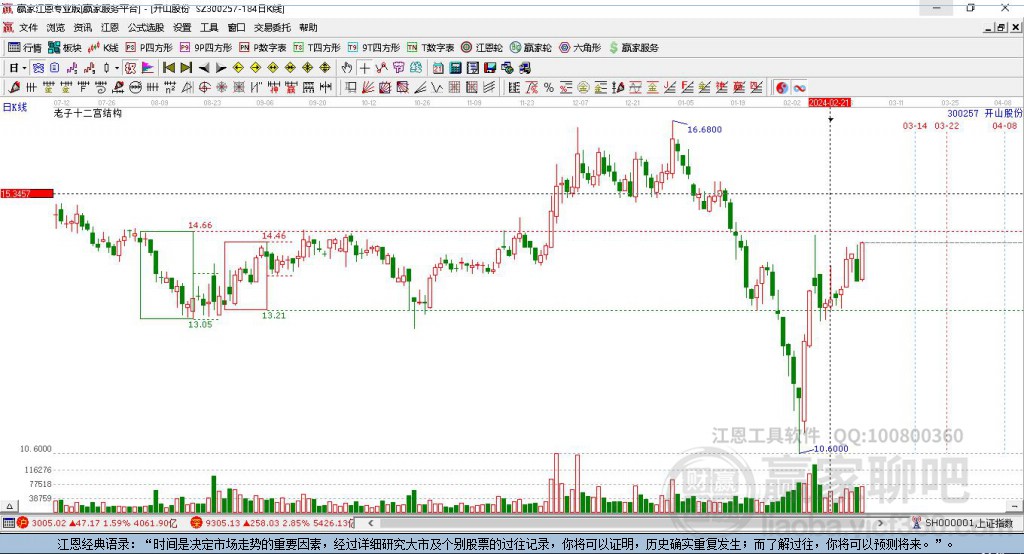The height and width of the screenshot is (554, 1024).
Task: Click the 日K线 label
Action: (x=14, y=107)
